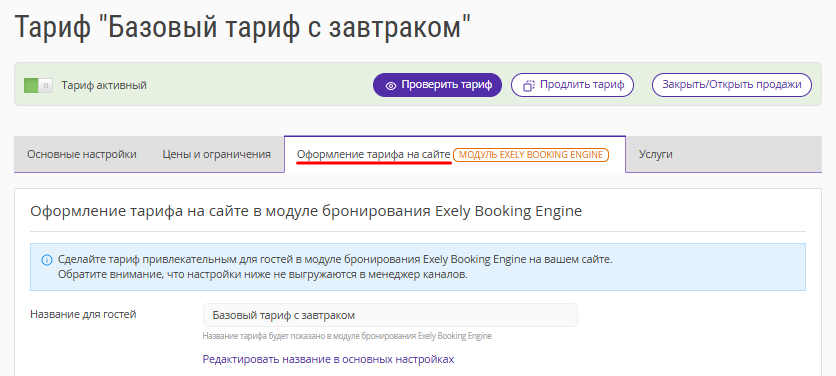Click the 'Проверить тариф' button

pyautogui.click(x=437, y=85)
